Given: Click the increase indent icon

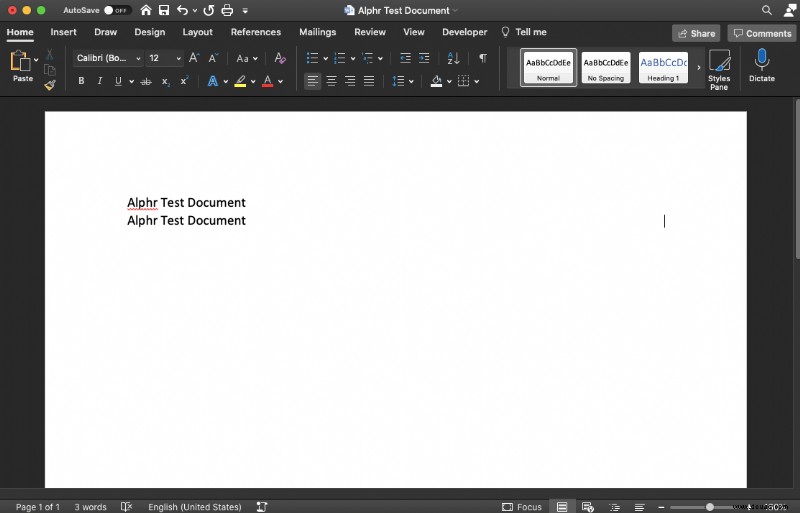Looking at the screenshot, I should pos(424,58).
